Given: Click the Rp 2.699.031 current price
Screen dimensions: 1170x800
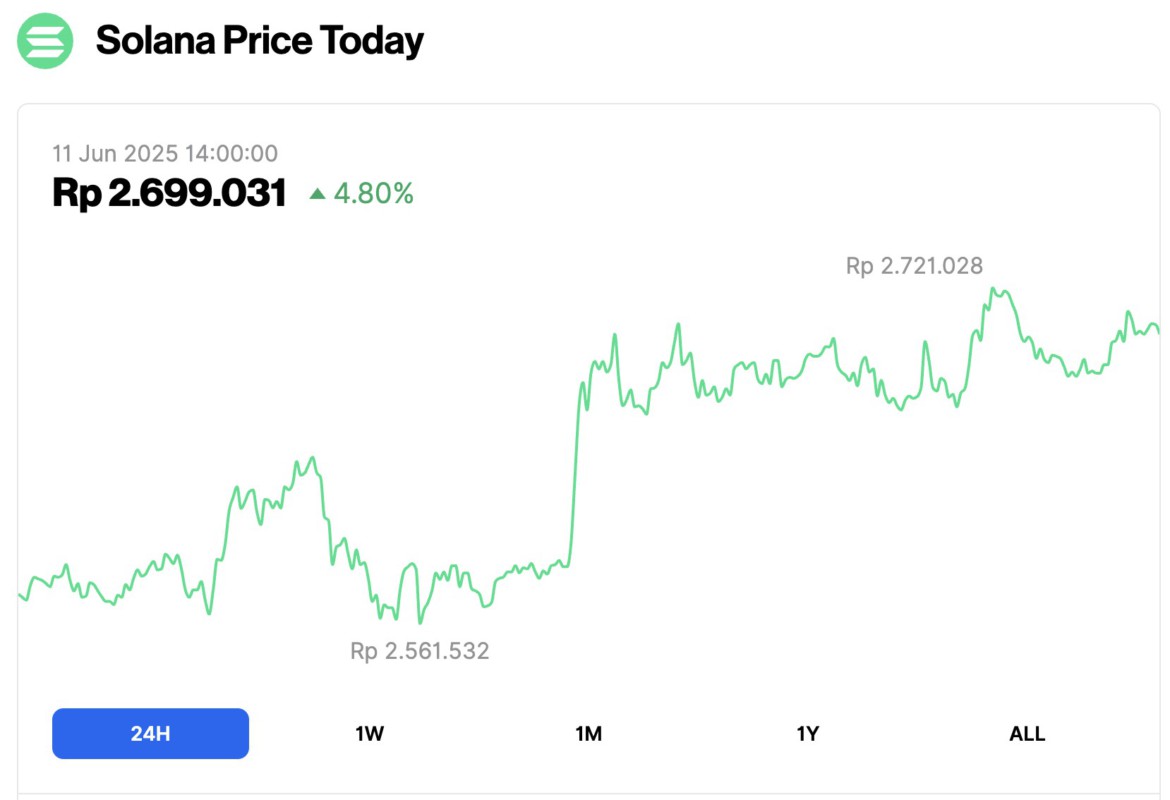Looking at the screenshot, I should pyautogui.click(x=170, y=192).
